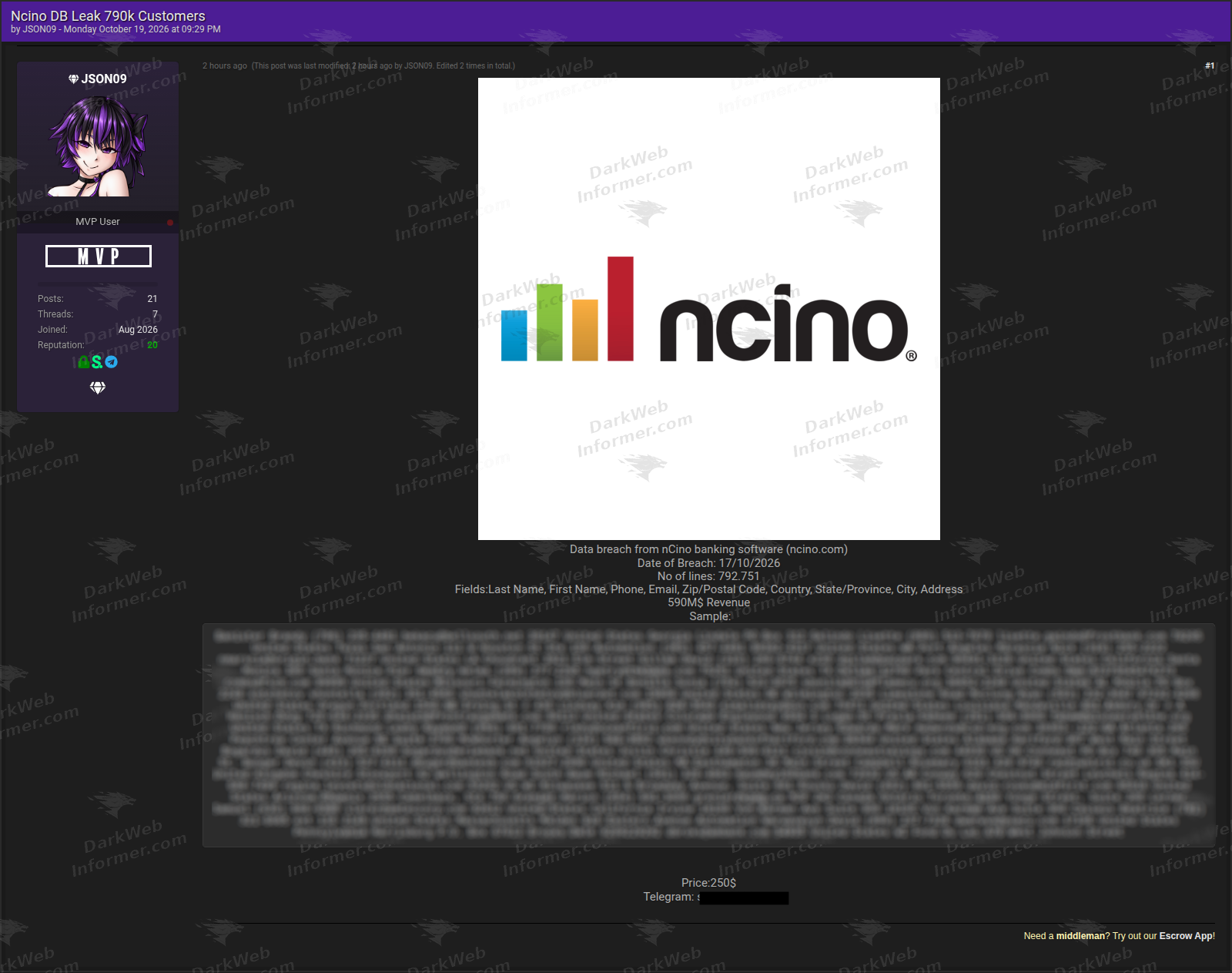
Task: View the JSON09 avatar image
Action: point(98,146)
